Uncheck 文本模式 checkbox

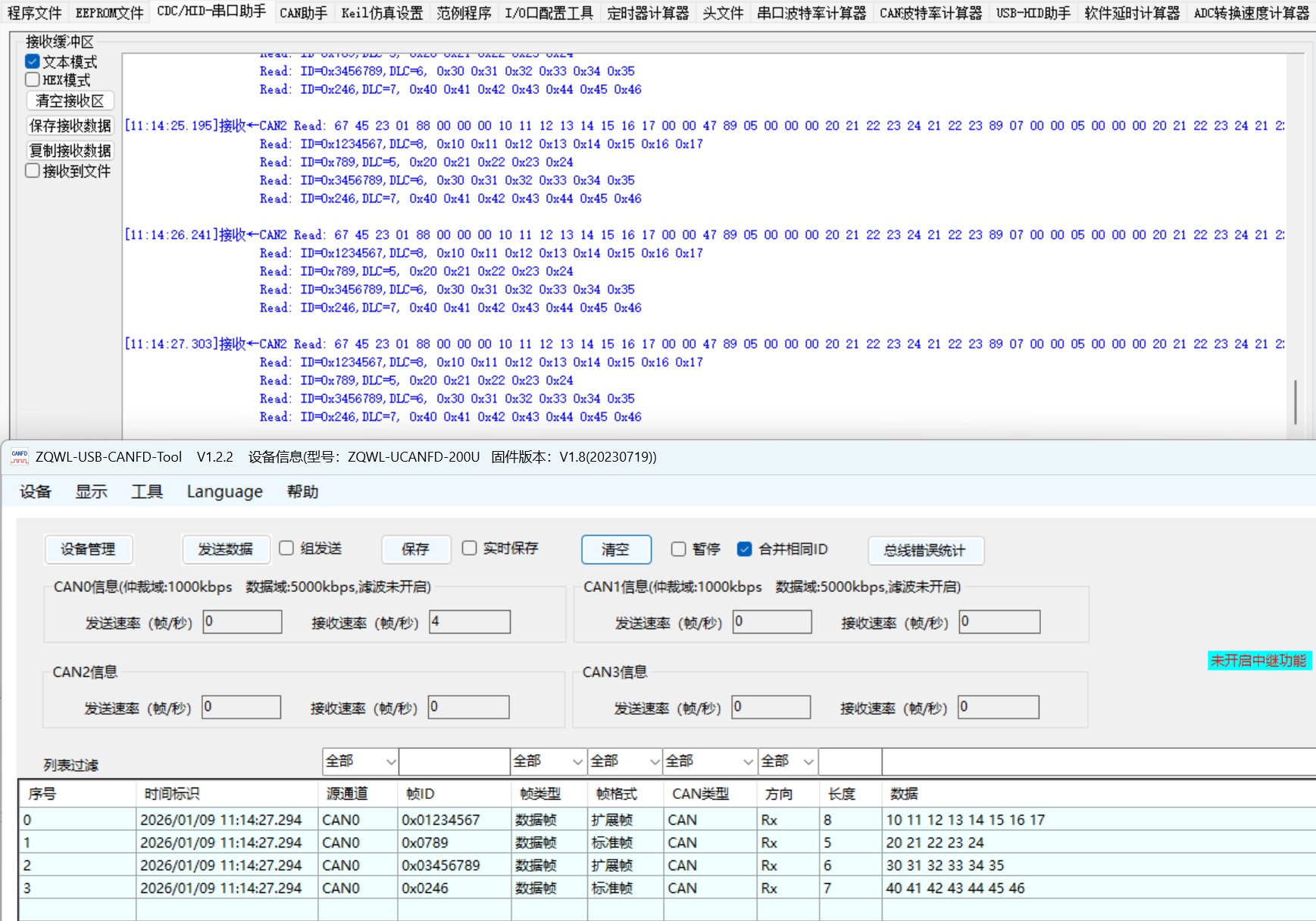(x=33, y=61)
